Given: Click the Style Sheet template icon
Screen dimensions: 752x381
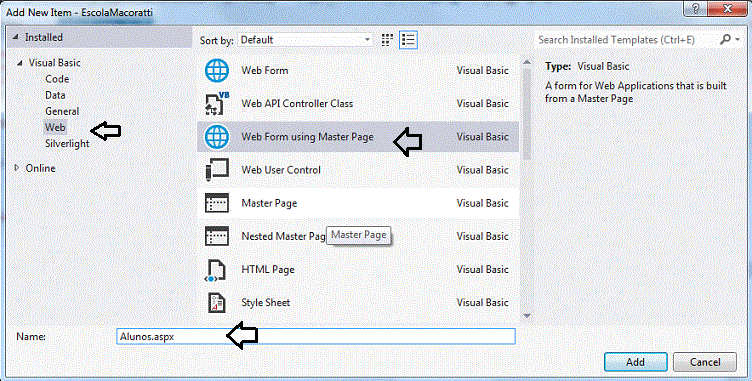Looking at the screenshot, I should pyautogui.click(x=217, y=303).
